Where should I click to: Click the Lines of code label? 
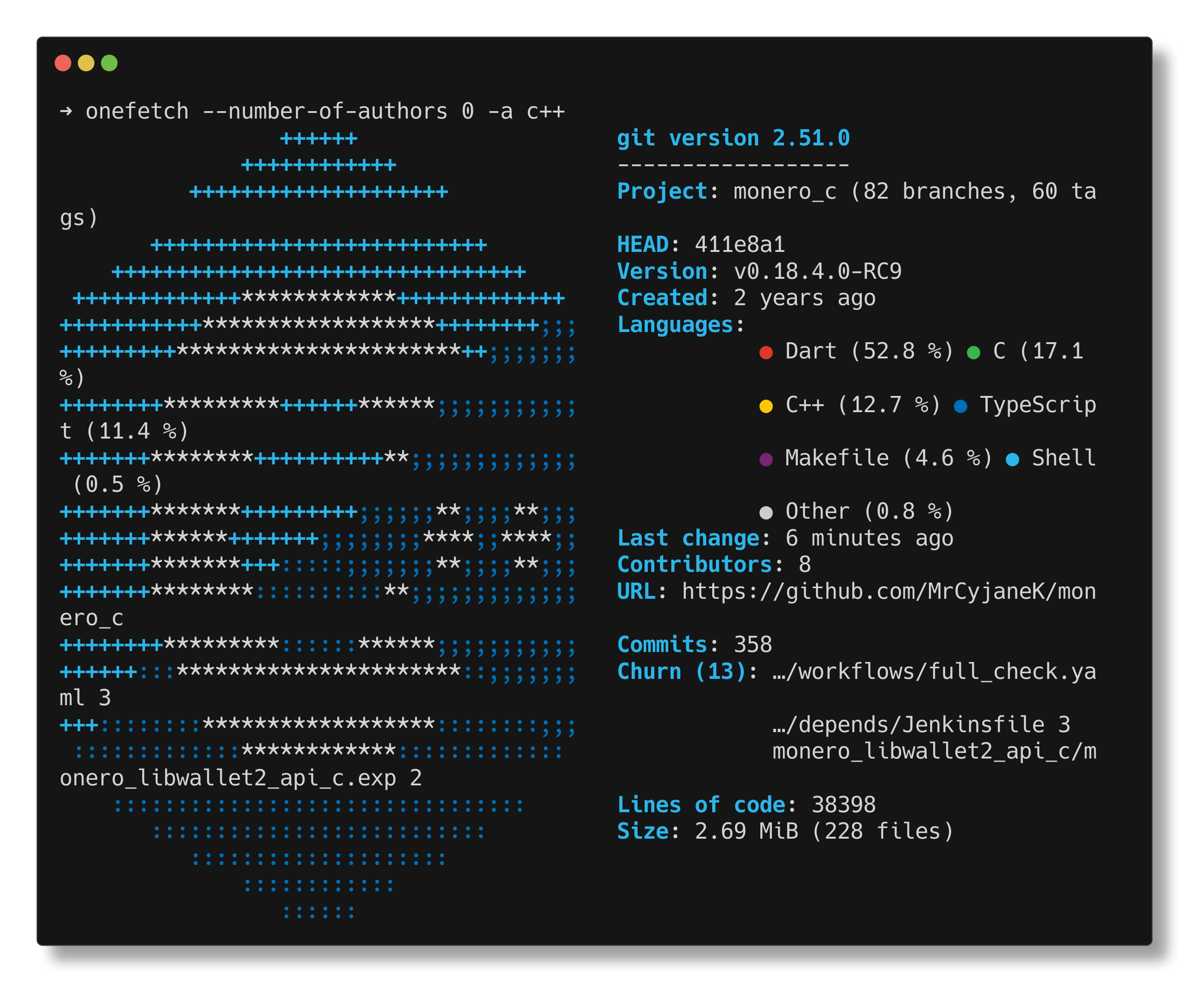pyautogui.click(x=701, y=805)
